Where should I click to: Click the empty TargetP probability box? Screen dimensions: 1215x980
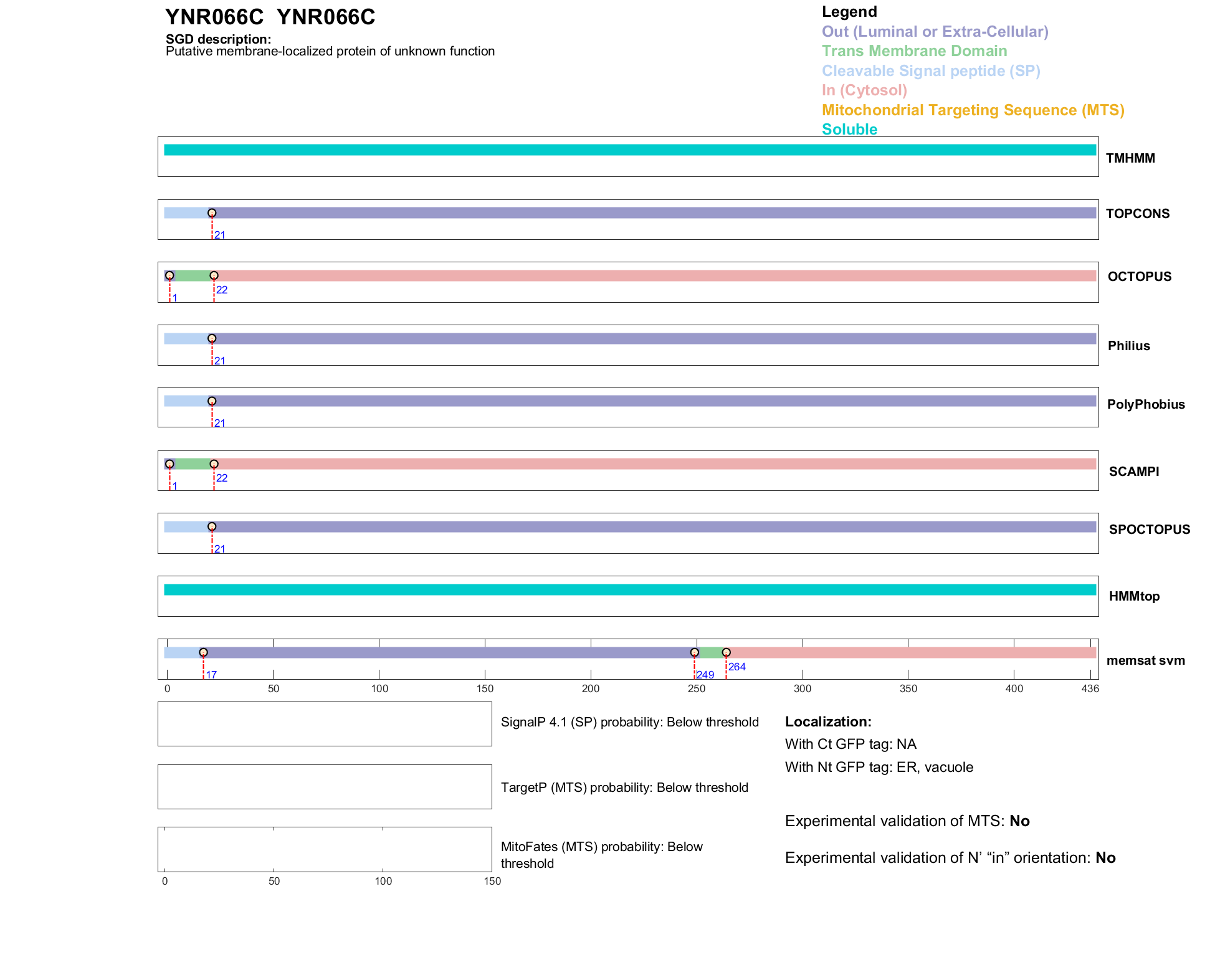click(325, 787)
